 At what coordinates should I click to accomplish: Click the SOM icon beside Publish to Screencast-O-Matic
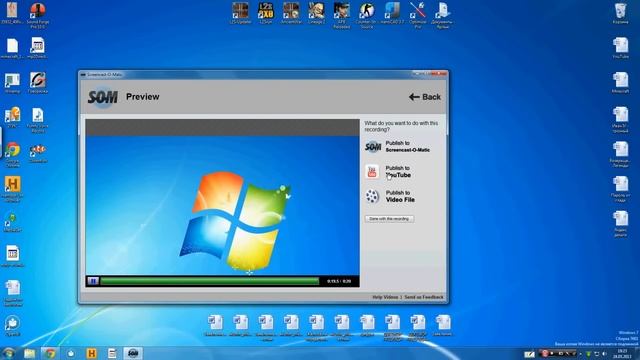[373, 147]
